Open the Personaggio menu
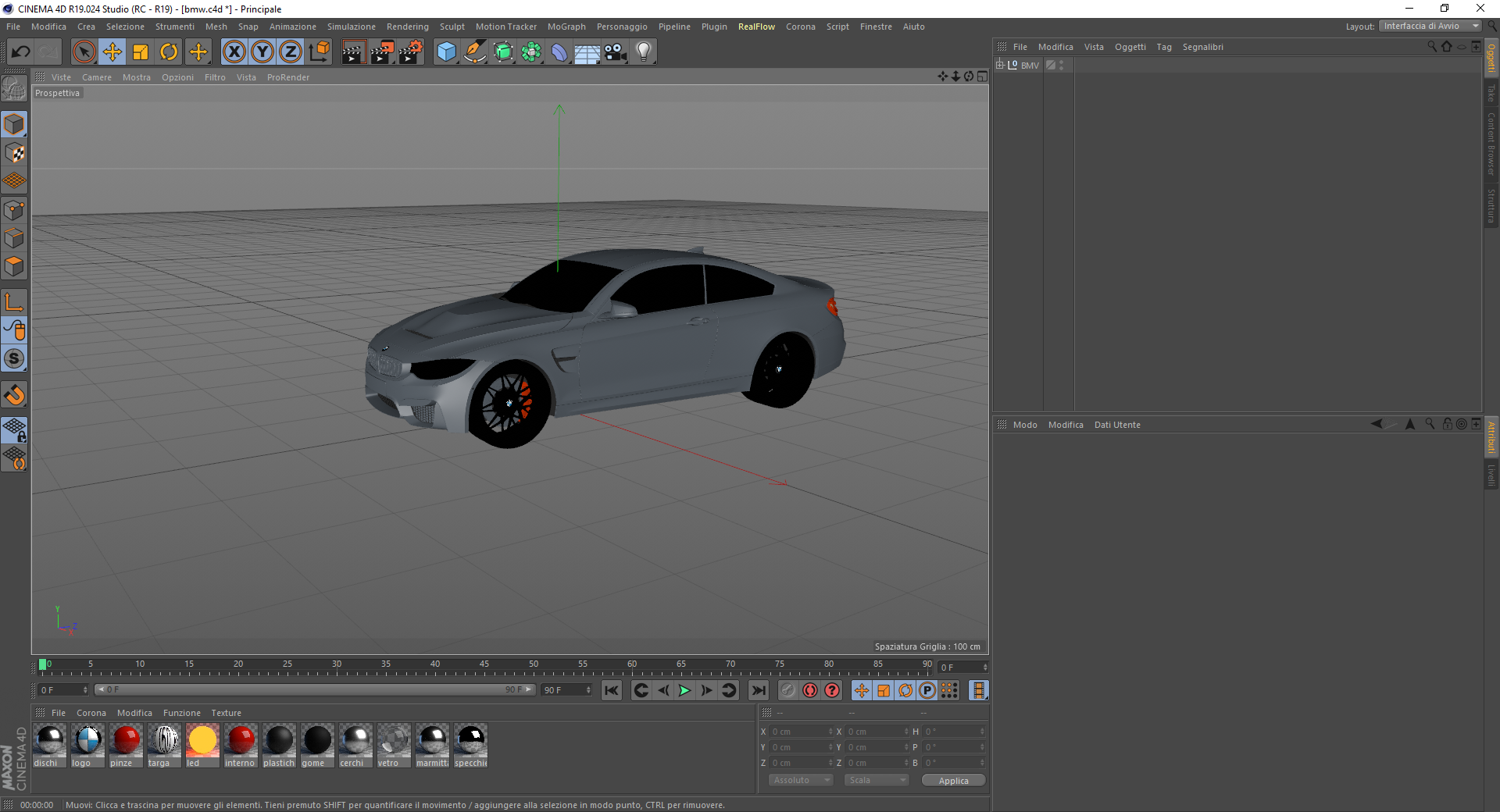The width and height of the screenshot is (1500, 812). click(x=622, y=27)
